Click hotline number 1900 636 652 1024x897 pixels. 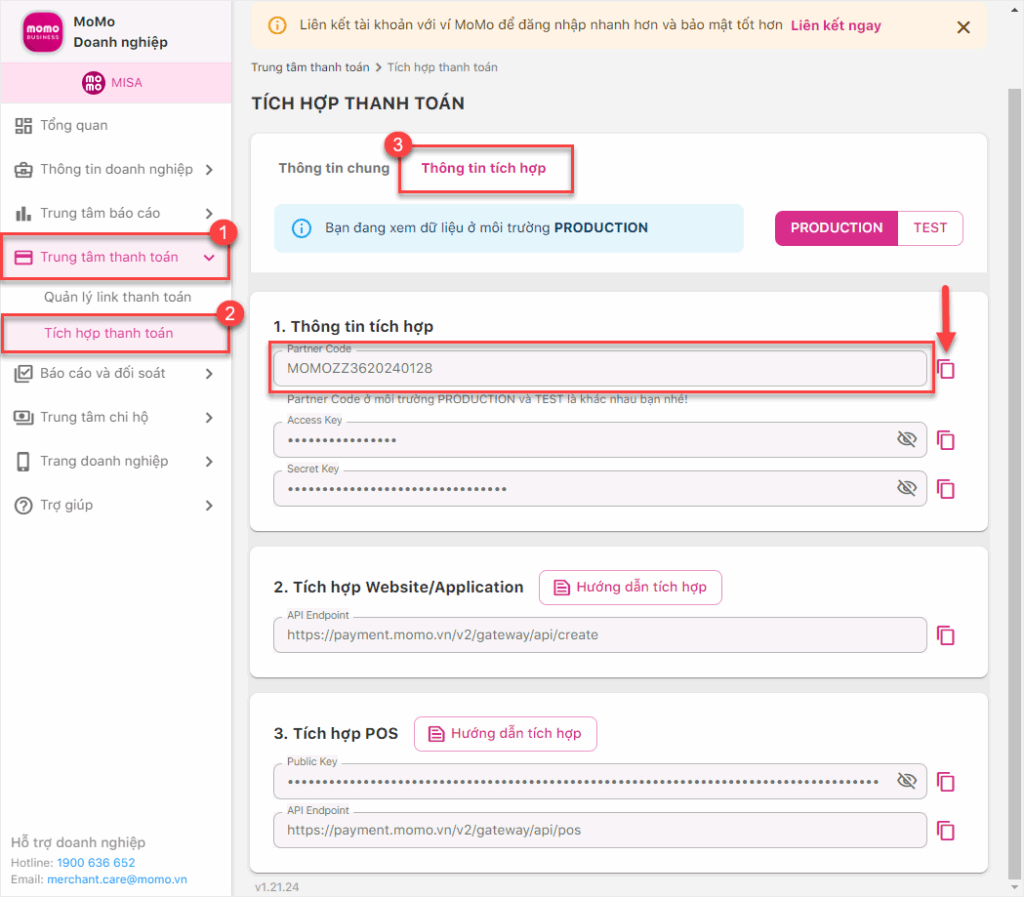pos(96,862)
